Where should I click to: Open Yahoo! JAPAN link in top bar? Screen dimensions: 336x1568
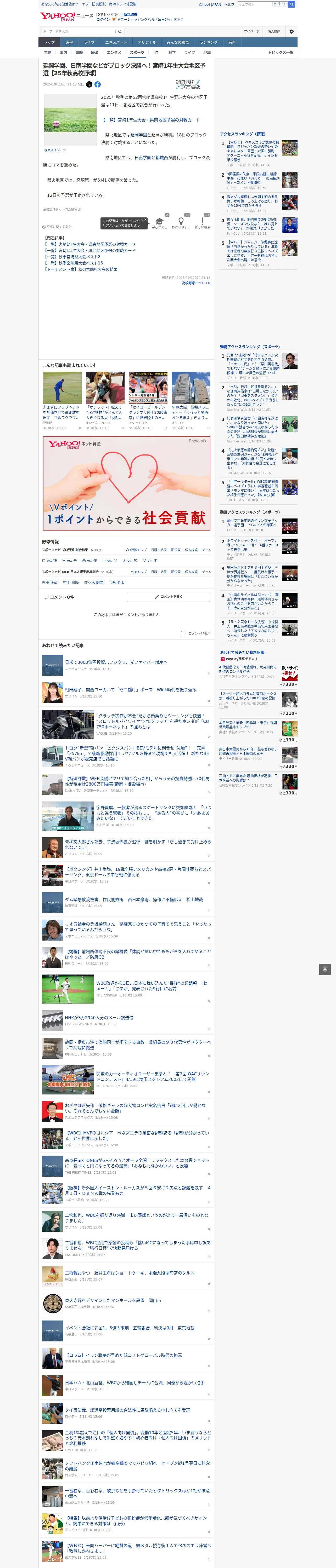click(x=210, y=4)
